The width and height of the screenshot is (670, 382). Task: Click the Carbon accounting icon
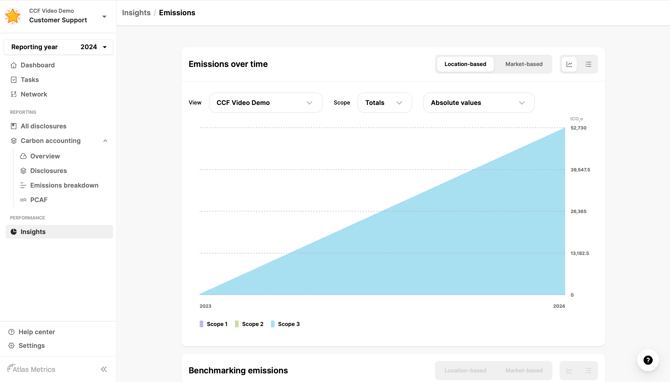point(14,141)
